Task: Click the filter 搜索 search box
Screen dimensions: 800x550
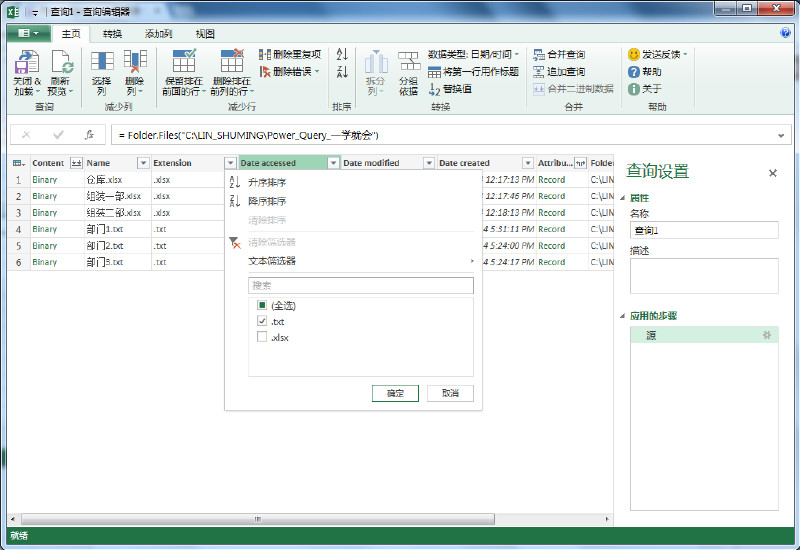Action: [x=361, y=285]
